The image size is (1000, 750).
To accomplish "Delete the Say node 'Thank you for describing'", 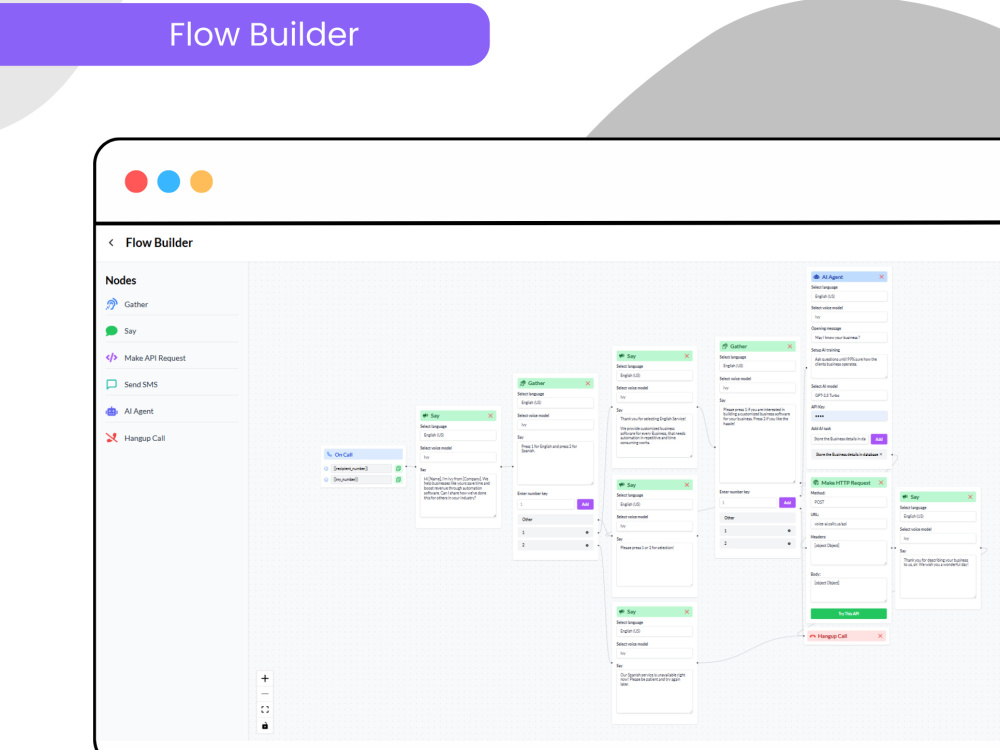I will [971, 497].
